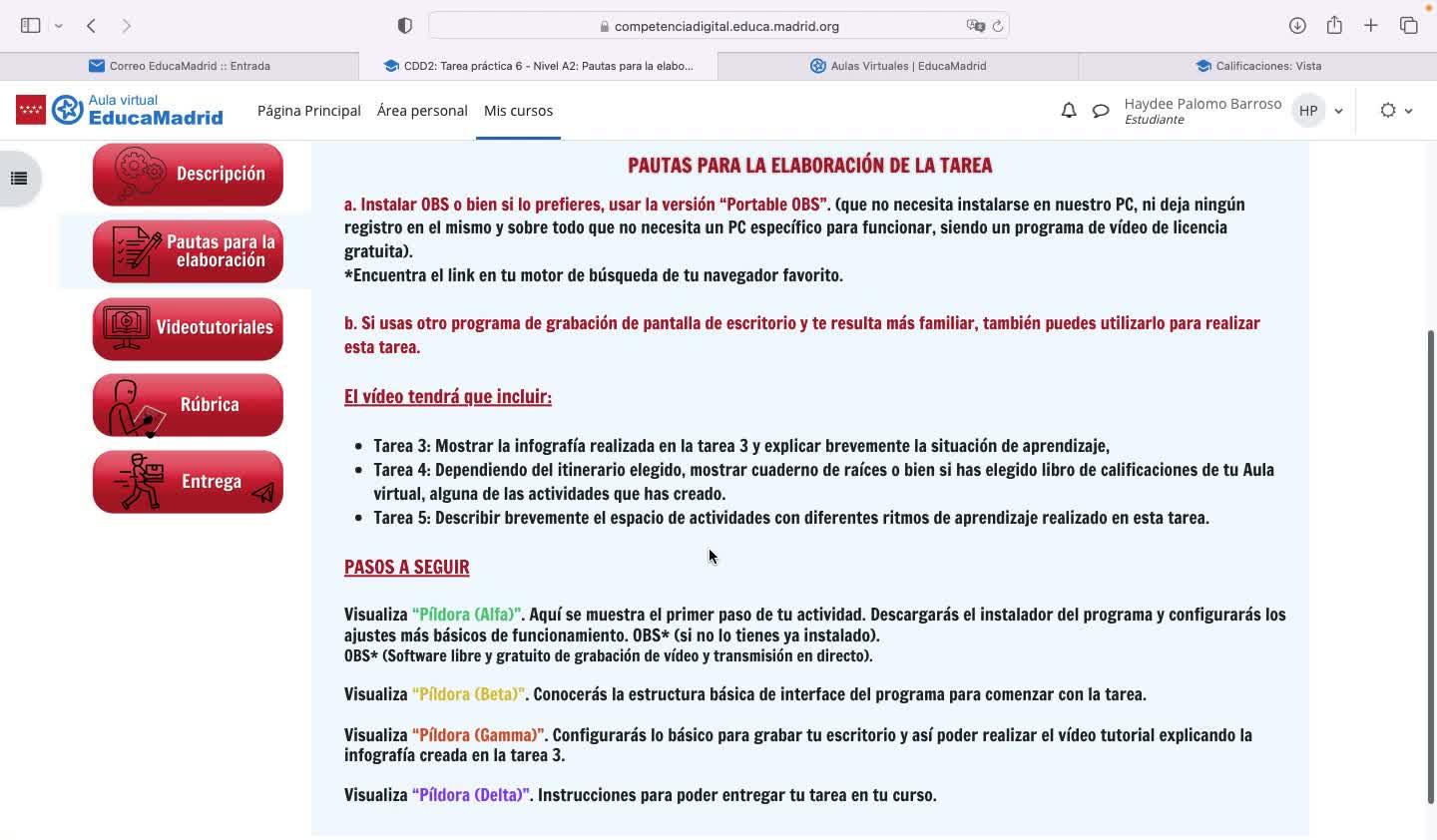
Task: Click the Aula virtual EducaMadrid logo
Action: (x=120, y=110)
